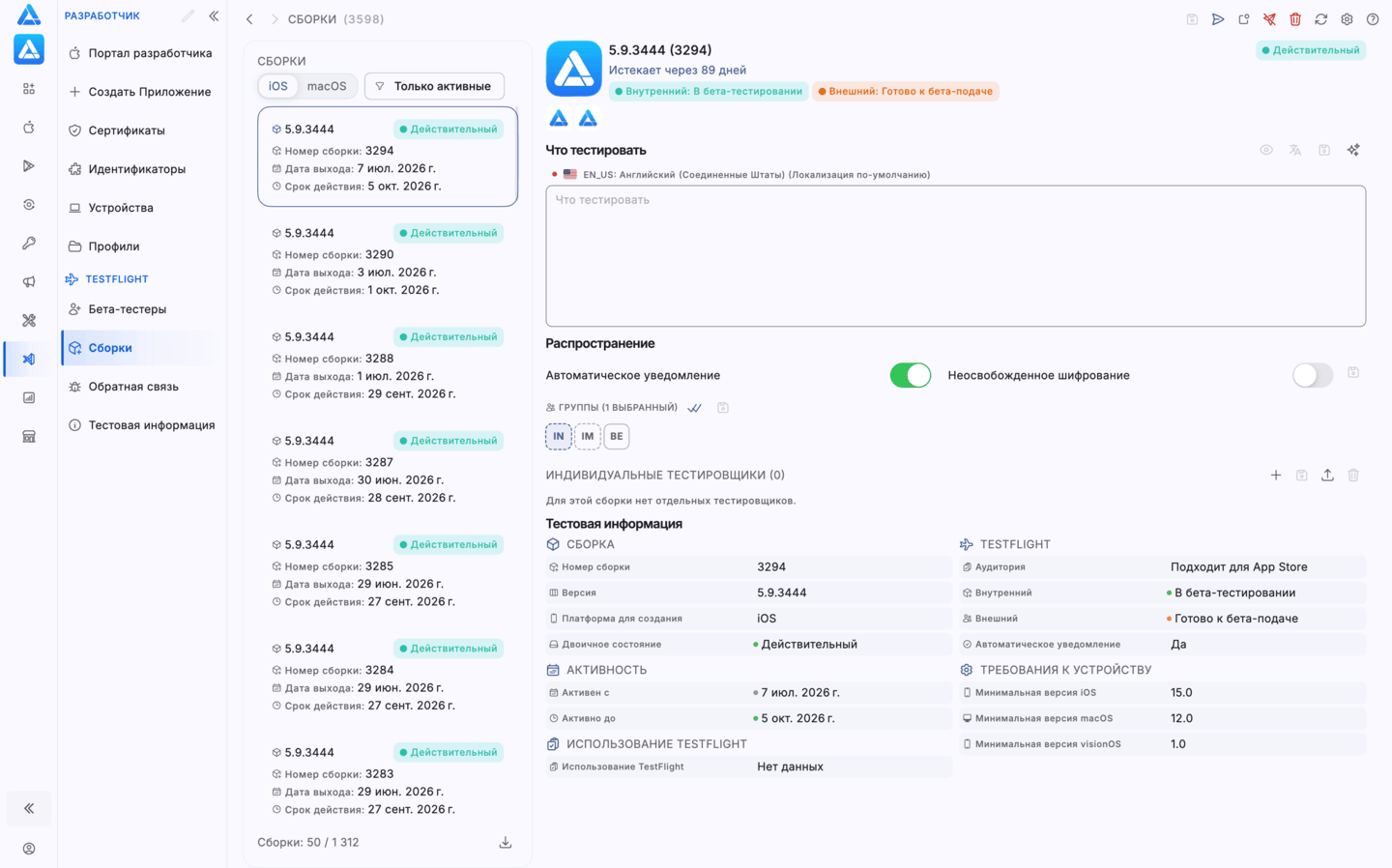Open settings via gear icon in top toolbar
Image resolution: width=1392 pixels, height=868 pixels.
click(1347, 19)
